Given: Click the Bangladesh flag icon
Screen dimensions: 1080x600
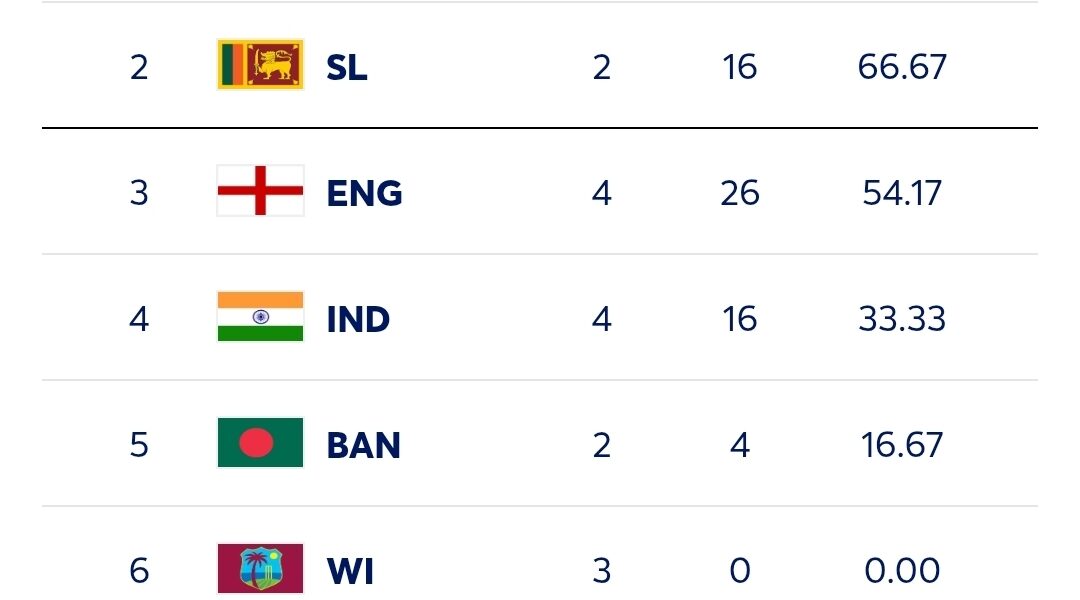Looking at the screenshot, I should 260,443.
